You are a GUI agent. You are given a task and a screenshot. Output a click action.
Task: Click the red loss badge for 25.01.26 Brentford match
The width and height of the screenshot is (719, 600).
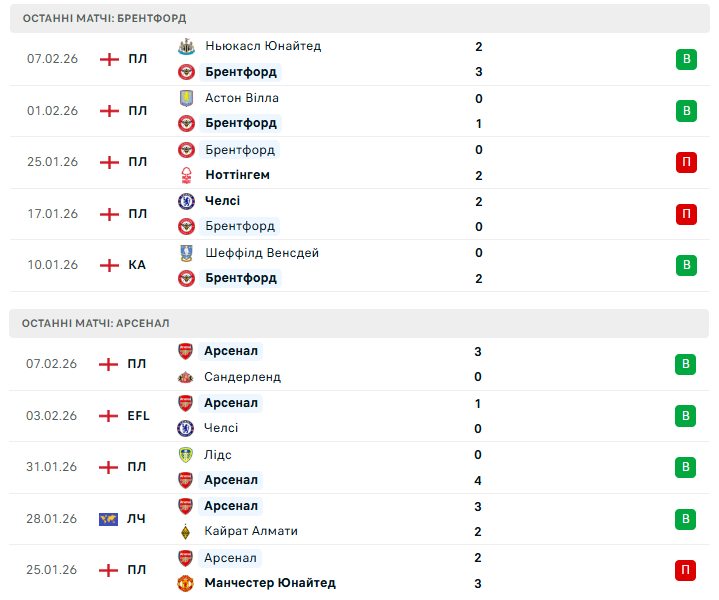coord(686,162)
